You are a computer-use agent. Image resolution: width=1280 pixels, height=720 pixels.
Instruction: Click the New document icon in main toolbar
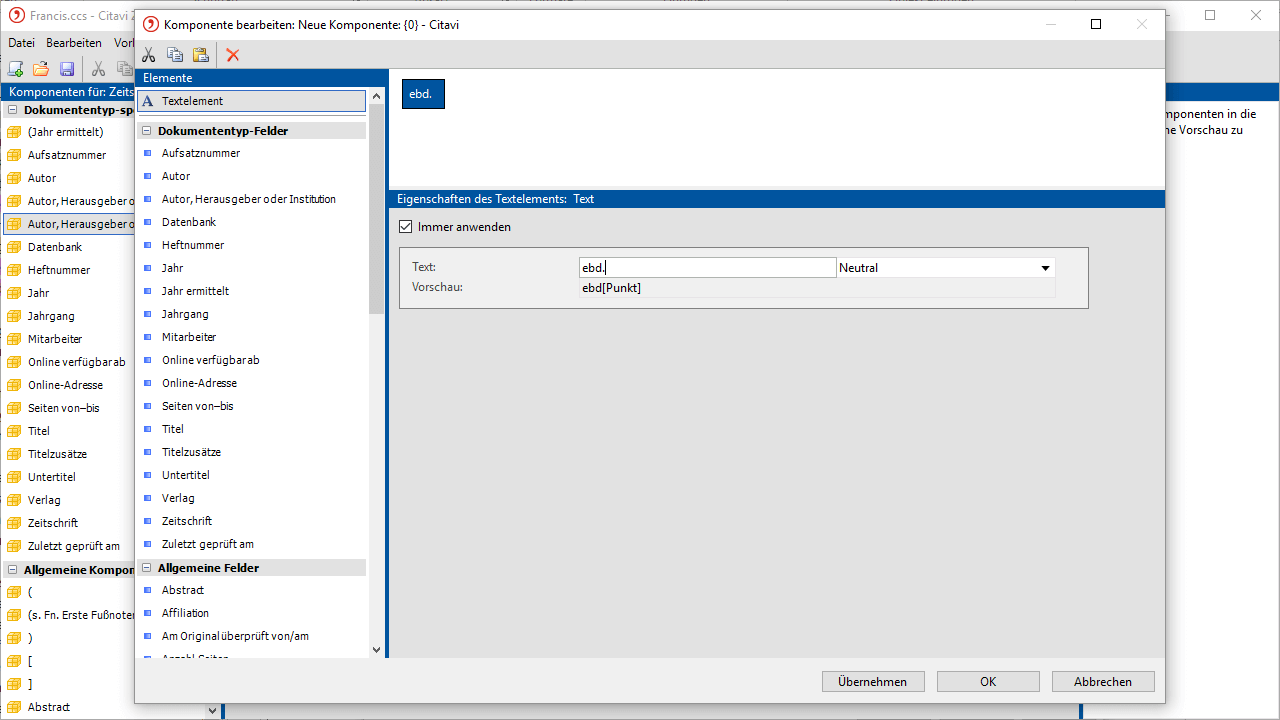click(15, 69)
